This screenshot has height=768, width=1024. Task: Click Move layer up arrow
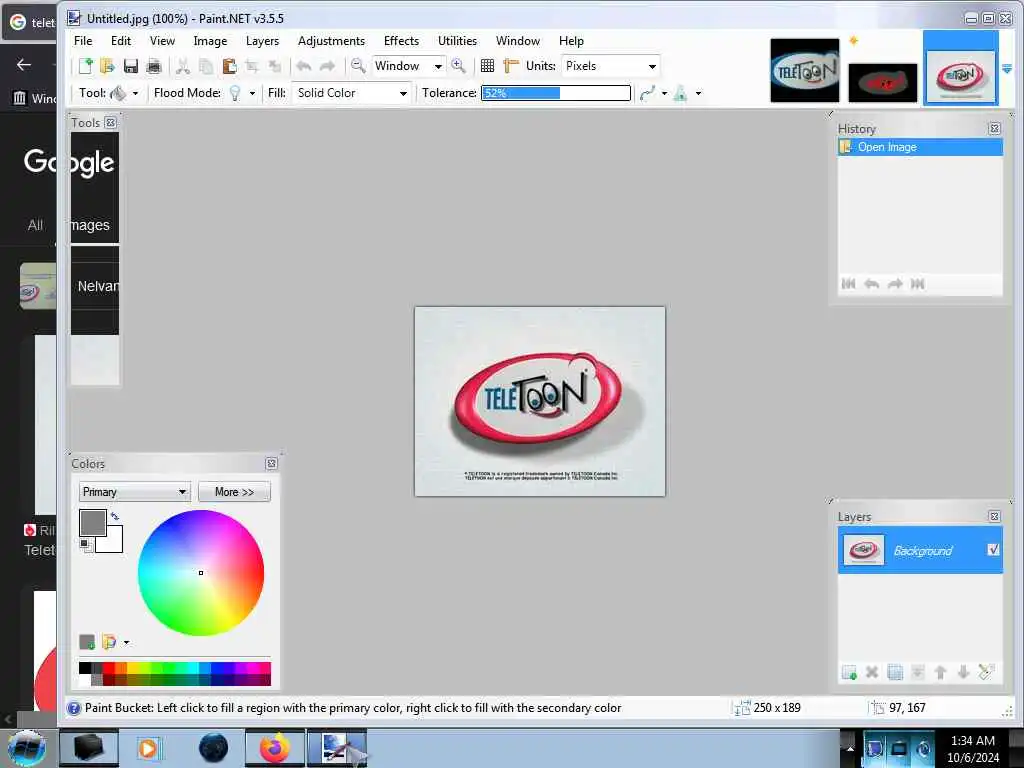[940, 672]
